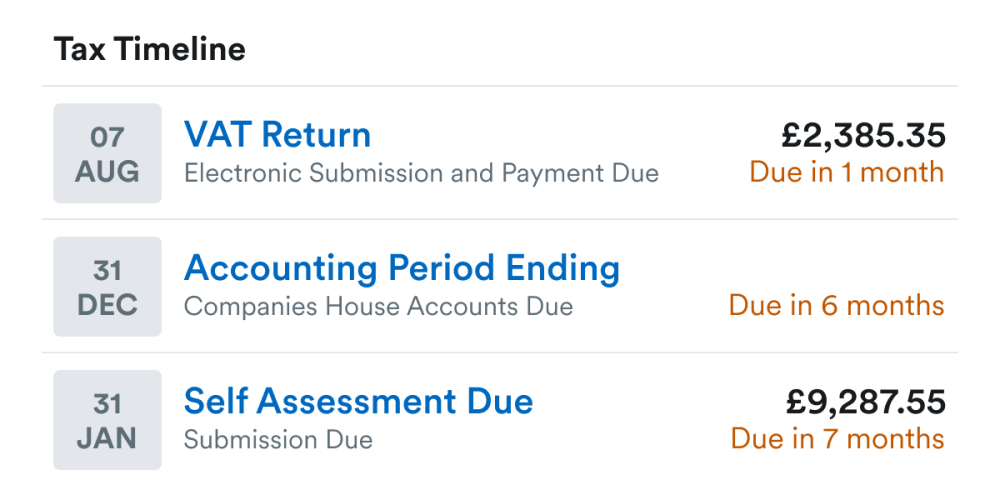Click the JAN month label
The image size is (1000, 500).
click(x=107, y=439)
